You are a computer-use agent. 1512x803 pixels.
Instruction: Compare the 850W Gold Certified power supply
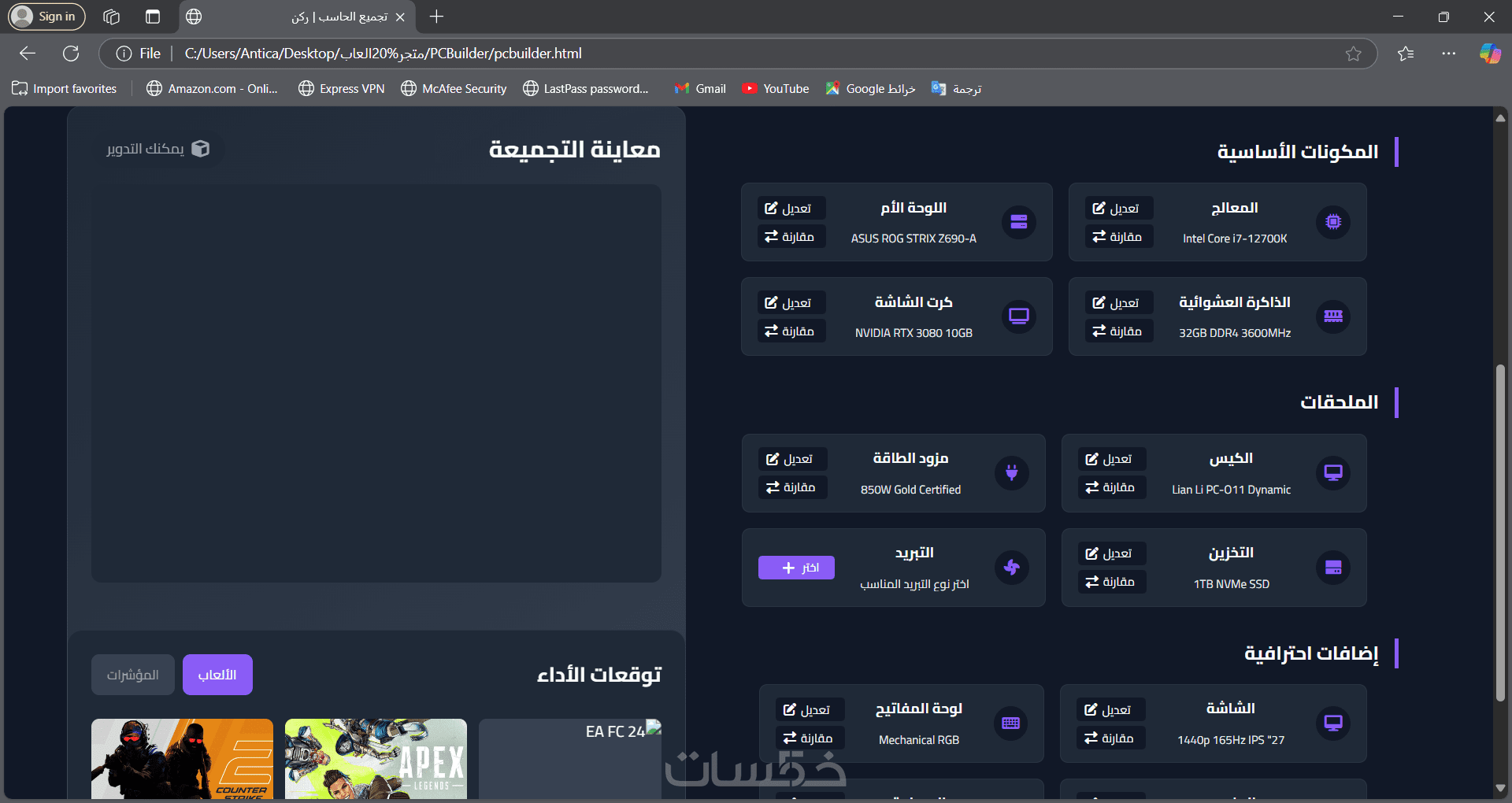click(x=792, y=487)
